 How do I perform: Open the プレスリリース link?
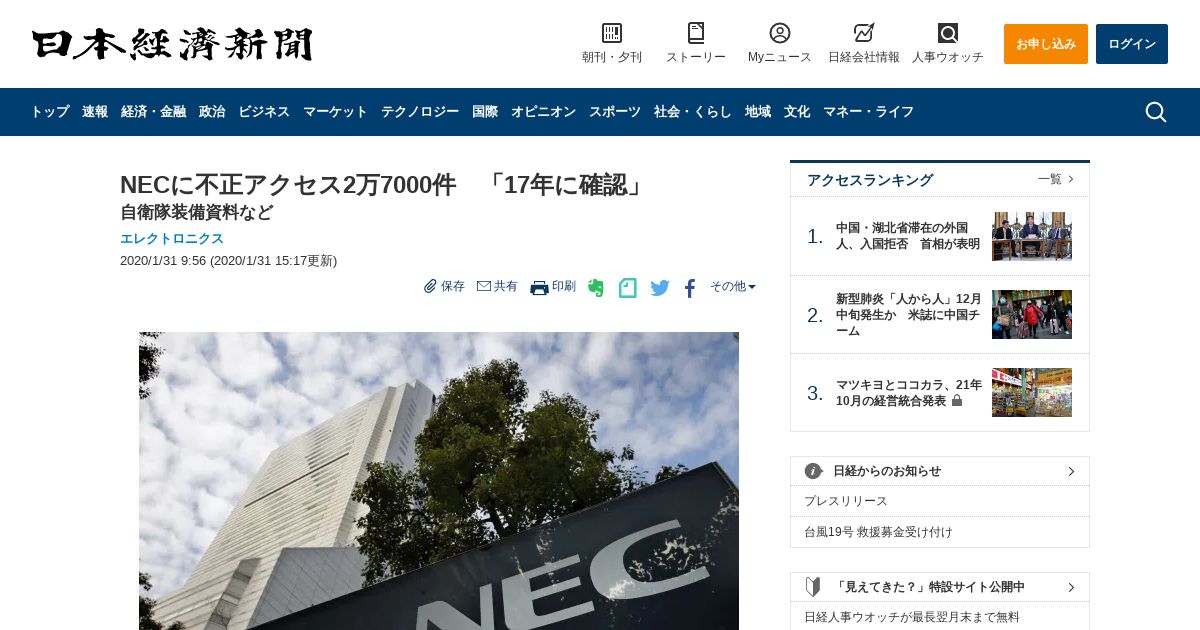pyautogui.click(x=846, y=501)
